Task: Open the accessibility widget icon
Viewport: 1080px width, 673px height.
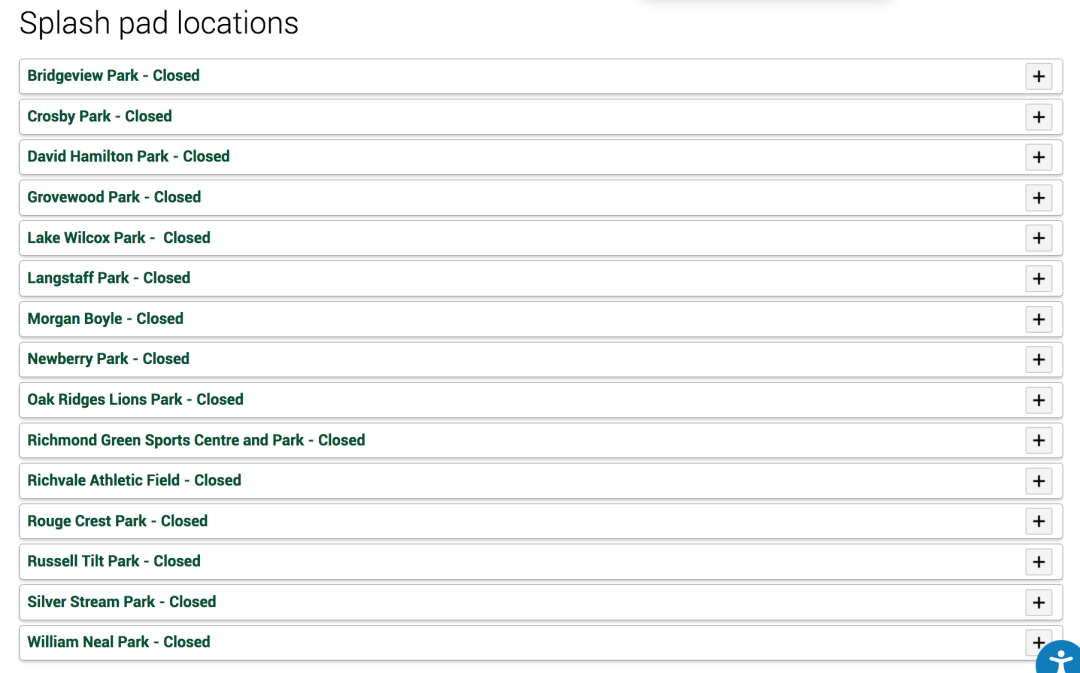Action: click(1059, 657)
